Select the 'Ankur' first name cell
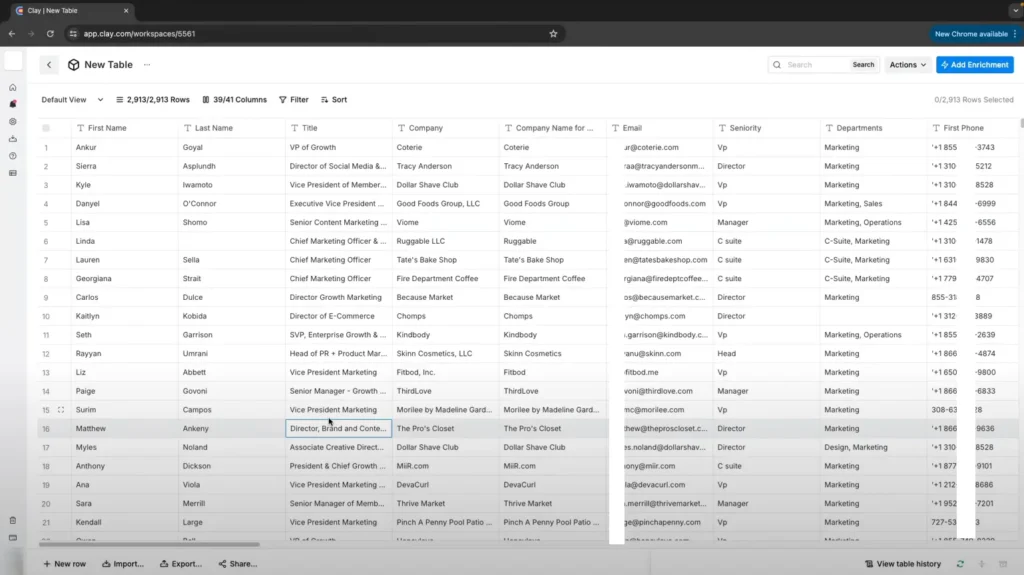The image size is (1024, 575). [x=125, y=148]
